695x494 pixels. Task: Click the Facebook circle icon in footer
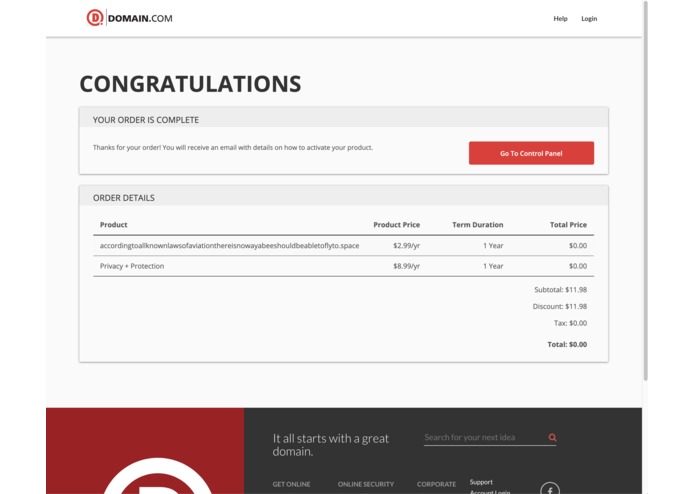(550, 490)
